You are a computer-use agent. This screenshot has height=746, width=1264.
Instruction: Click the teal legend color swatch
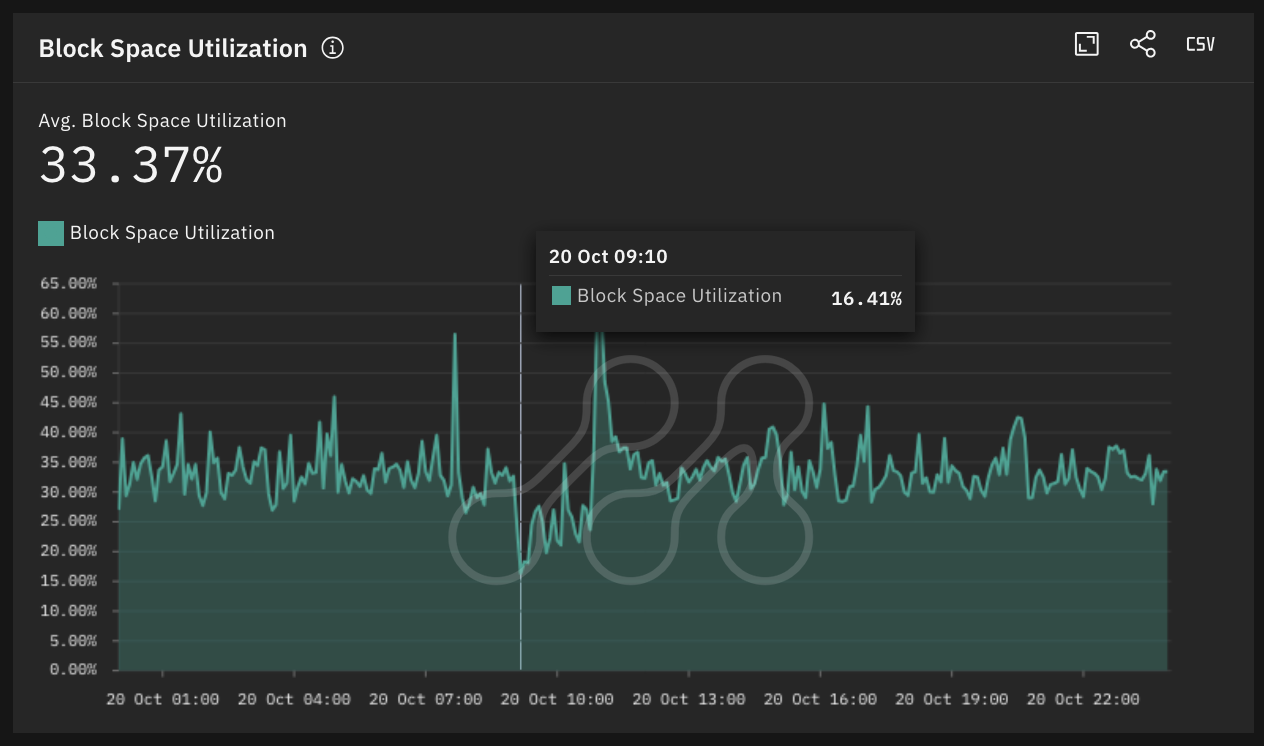[51, 233]
